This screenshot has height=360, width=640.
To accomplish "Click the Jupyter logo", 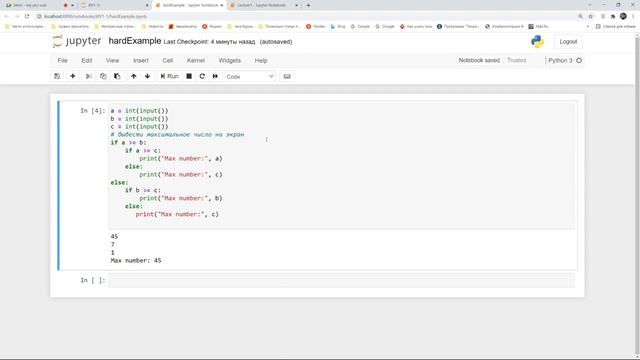I will click(77, 41).
